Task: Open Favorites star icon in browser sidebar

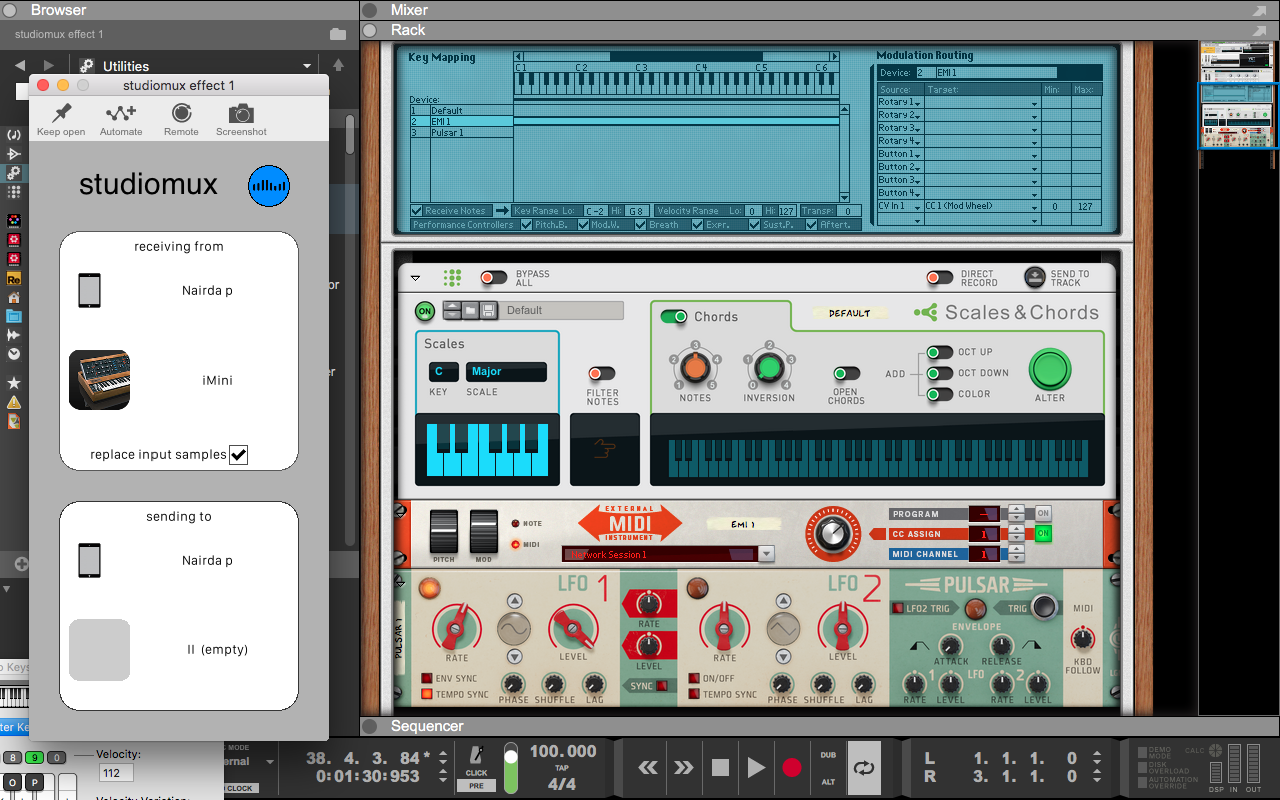Action: click(x=14, y=383)
